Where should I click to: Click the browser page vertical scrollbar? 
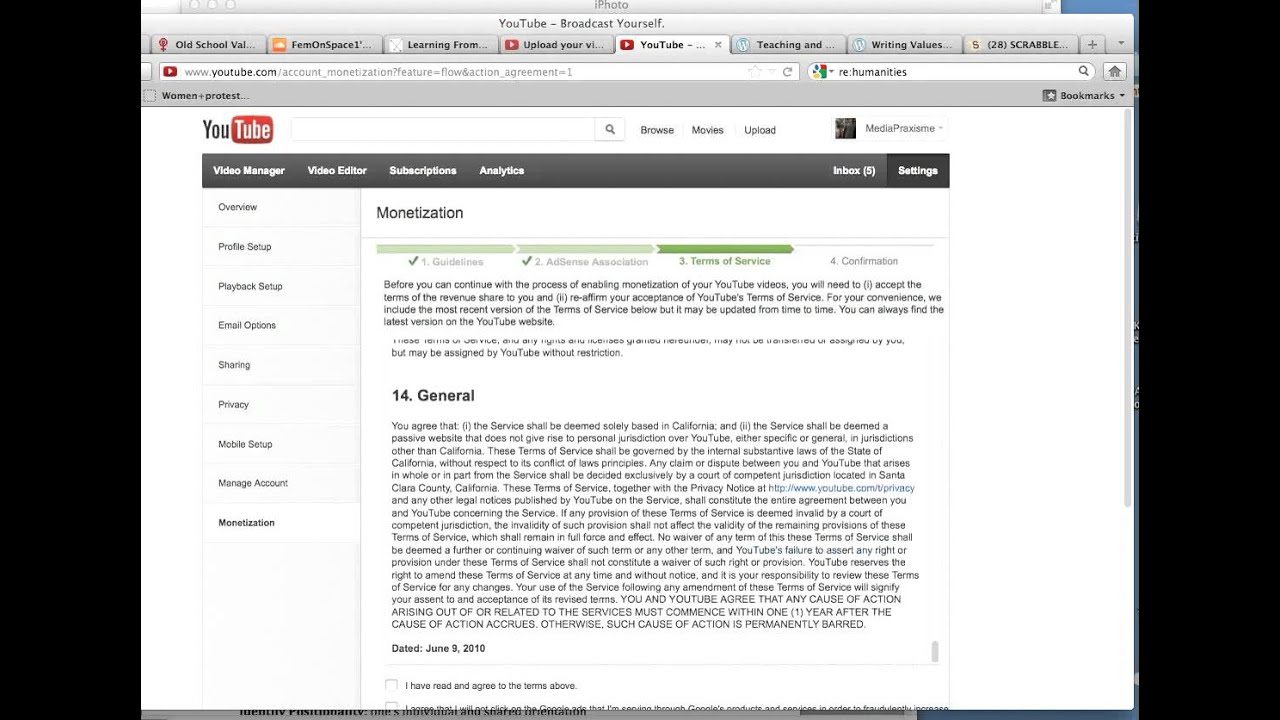(x=1129, y=310)
